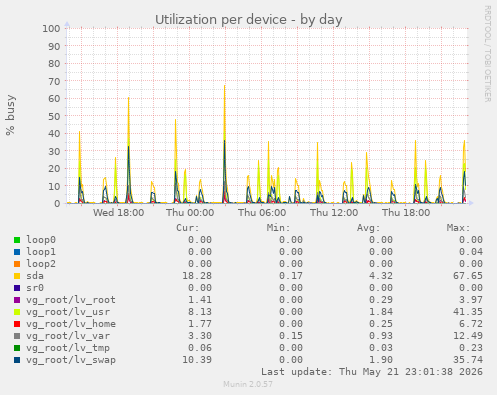Click the vg_root/lv_home red swatch
The image size is (497, 395).
coord(17,324)
